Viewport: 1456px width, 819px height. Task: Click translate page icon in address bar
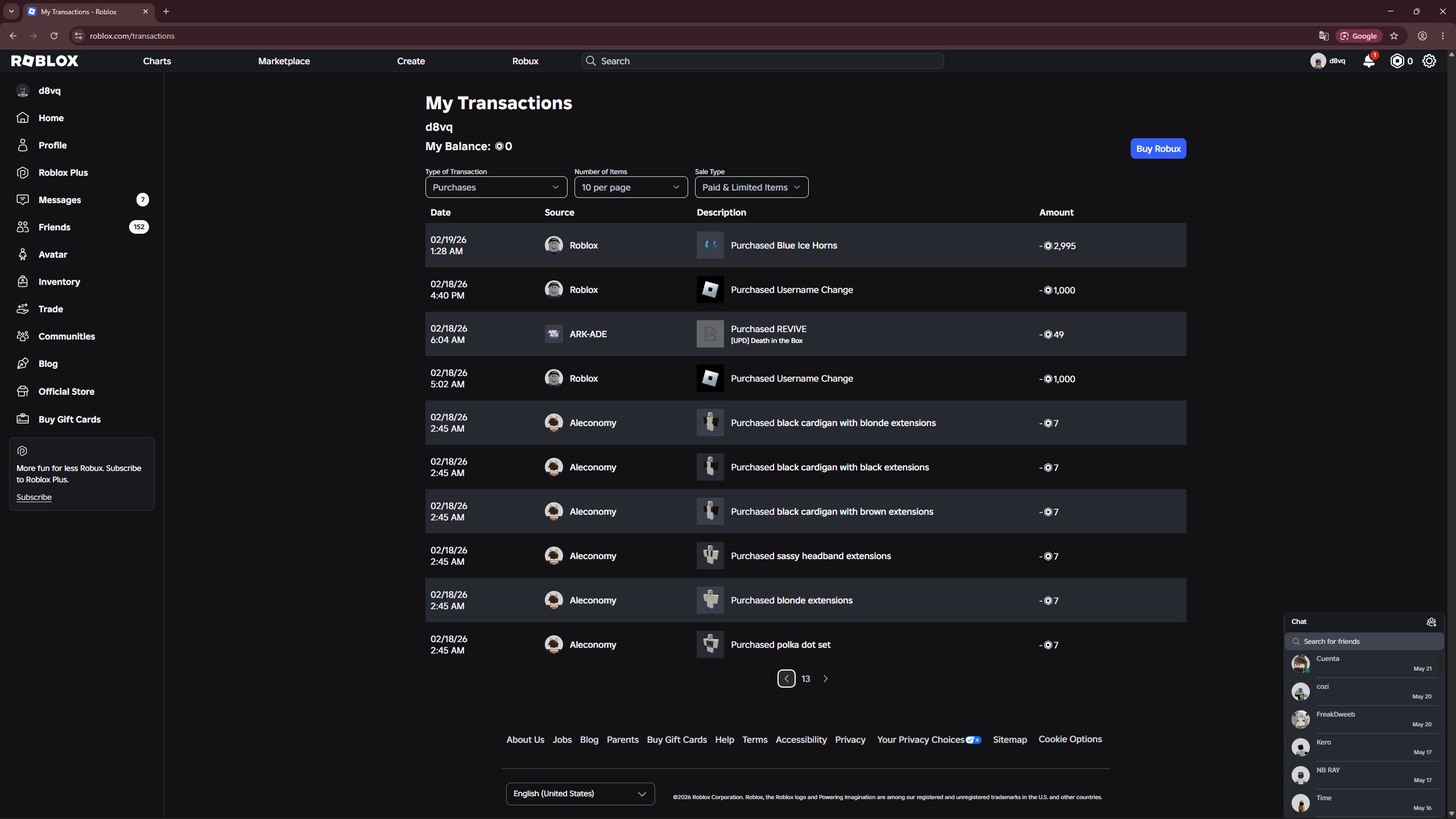(x=1323, y=36)
